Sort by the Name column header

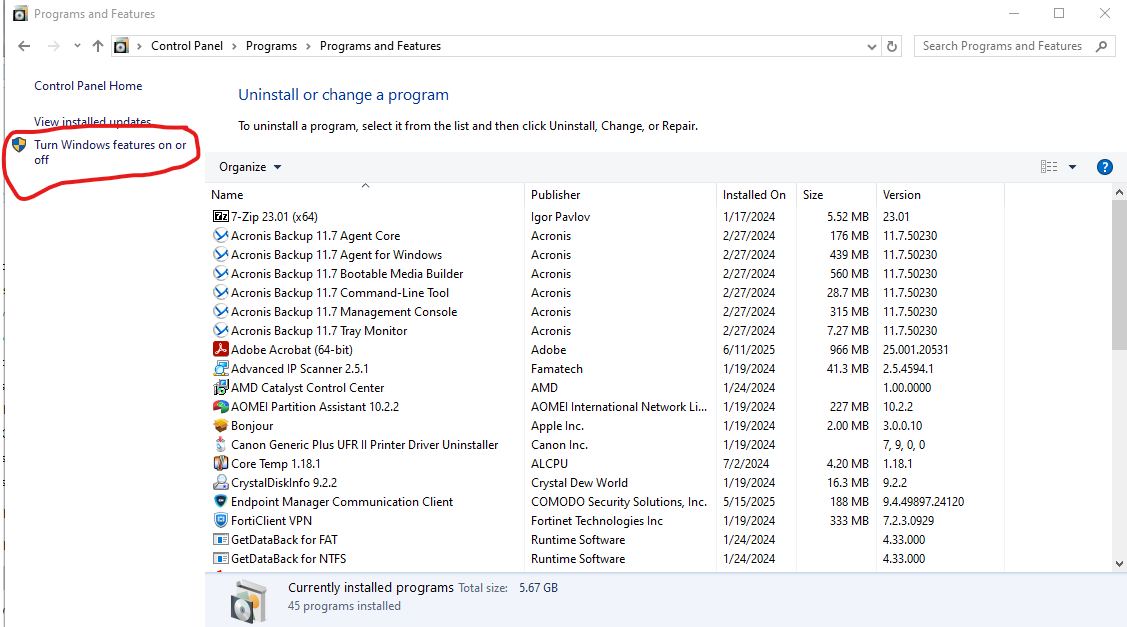pyautogui.click(x=365, y=195)
